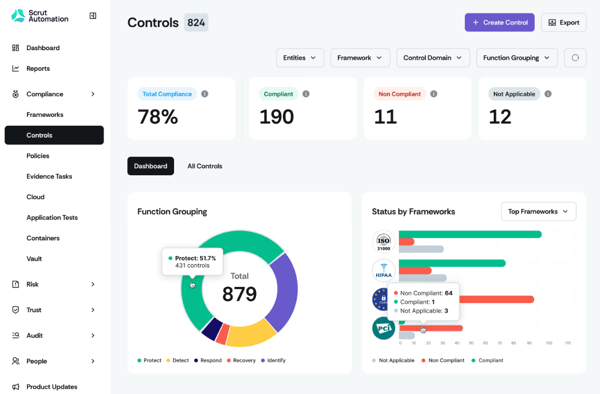Click the Create Control button
The image size is (600, 394).
pyautogui.click(x=499, y=23)
